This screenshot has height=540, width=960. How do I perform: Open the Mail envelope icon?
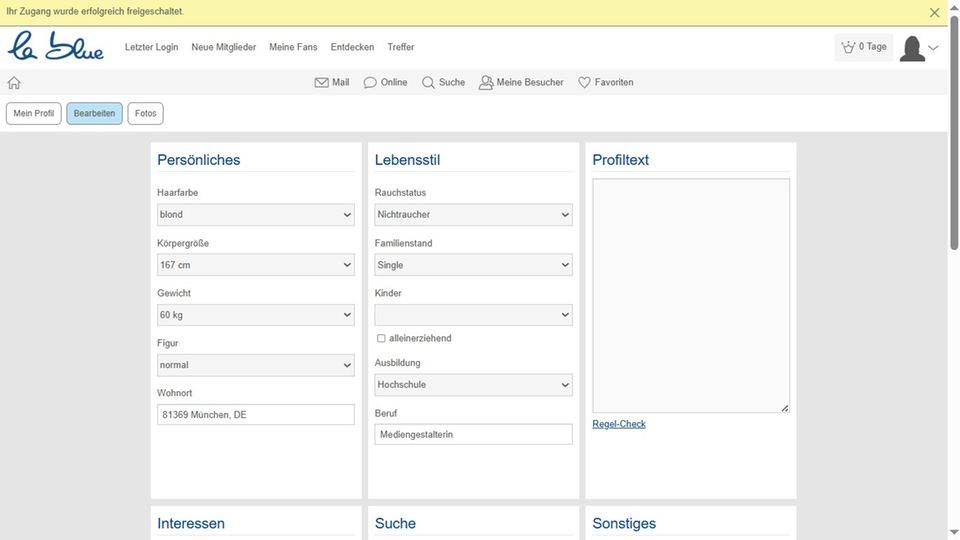(322, 83)
